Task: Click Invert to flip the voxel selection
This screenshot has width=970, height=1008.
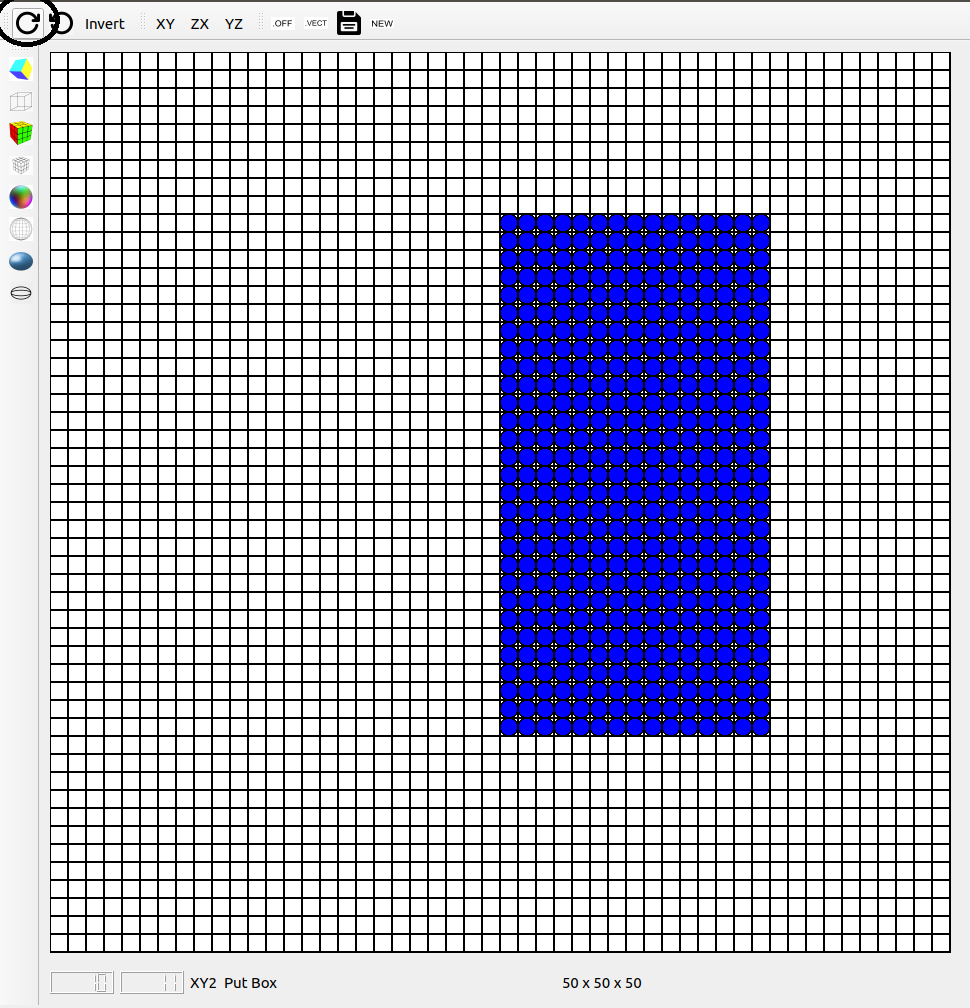Action: coord(104,23)
